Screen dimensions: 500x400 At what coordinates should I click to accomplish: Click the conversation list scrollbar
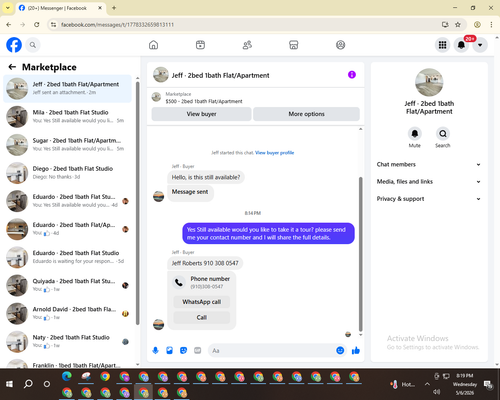pos(137,203)
